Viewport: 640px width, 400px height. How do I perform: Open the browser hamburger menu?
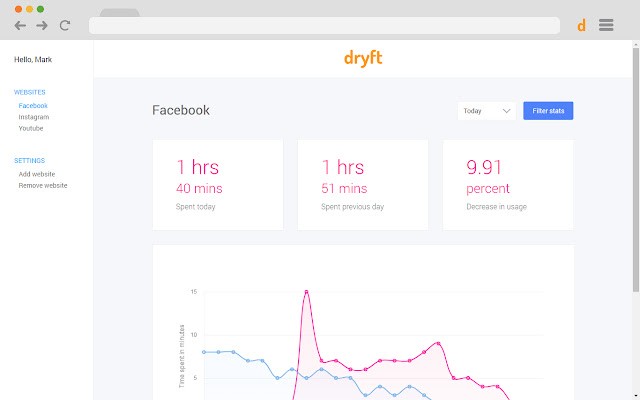click(606, 25)
